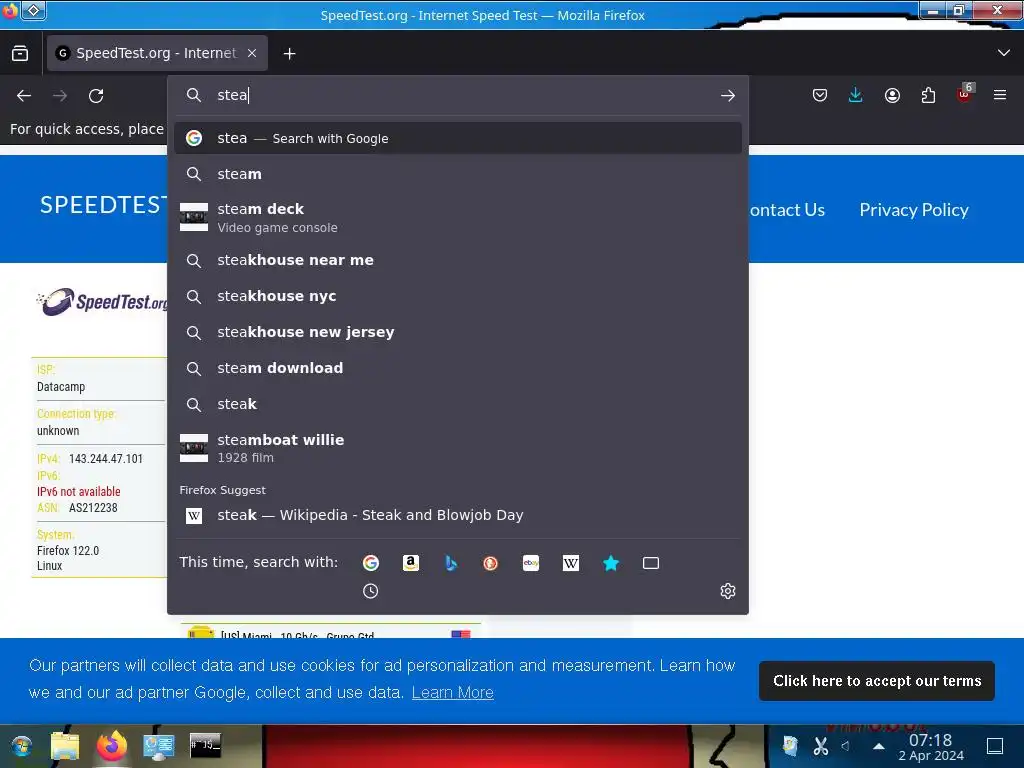Open the Pocket save icon
Image resolution: width=1024 pixels, height=768 pixels.
coord(820,96)
